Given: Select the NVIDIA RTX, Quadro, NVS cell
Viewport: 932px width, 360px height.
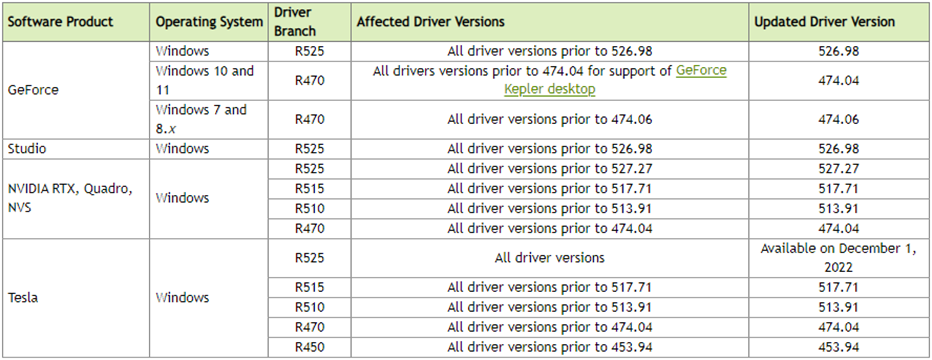Looking at the screenshot, I should (x=75, y=198).
